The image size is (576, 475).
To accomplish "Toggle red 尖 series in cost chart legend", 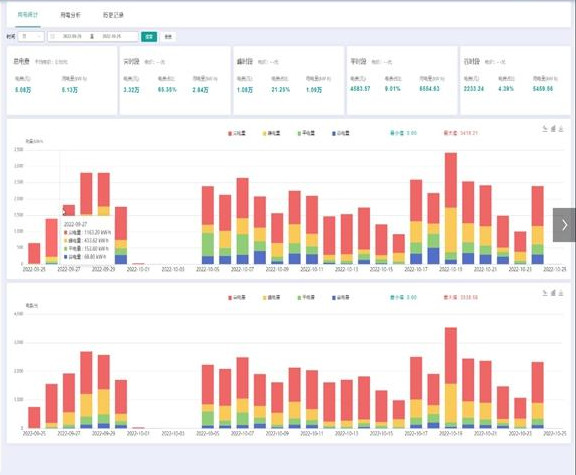I will coord(237,297).
